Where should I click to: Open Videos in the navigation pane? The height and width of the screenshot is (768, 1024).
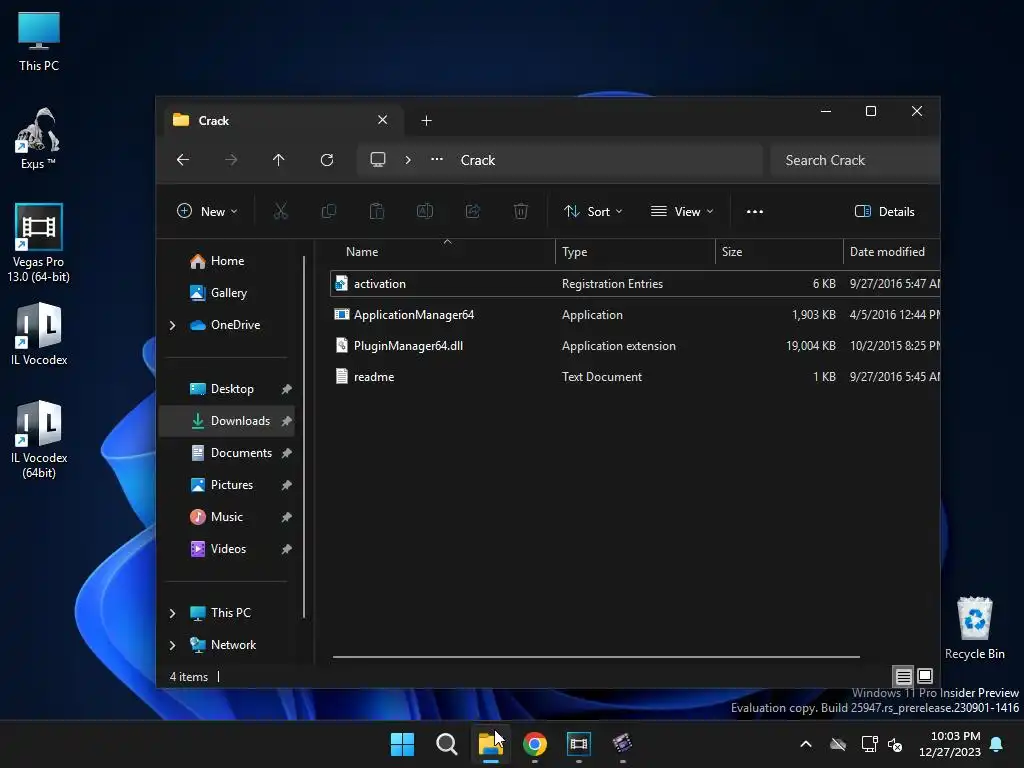[226, 549]
